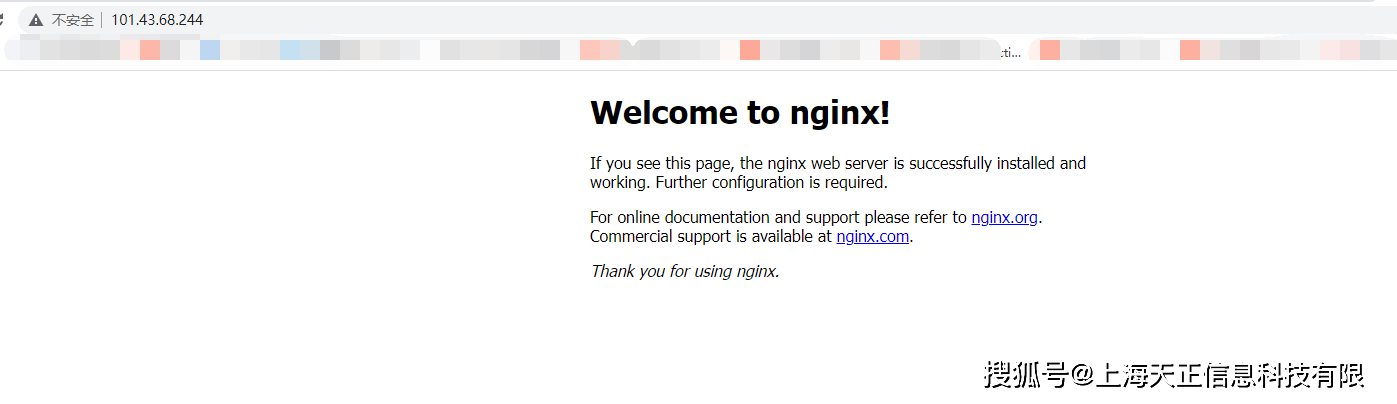Click the 'Thank you for using nginx.' text

(685, 271)
